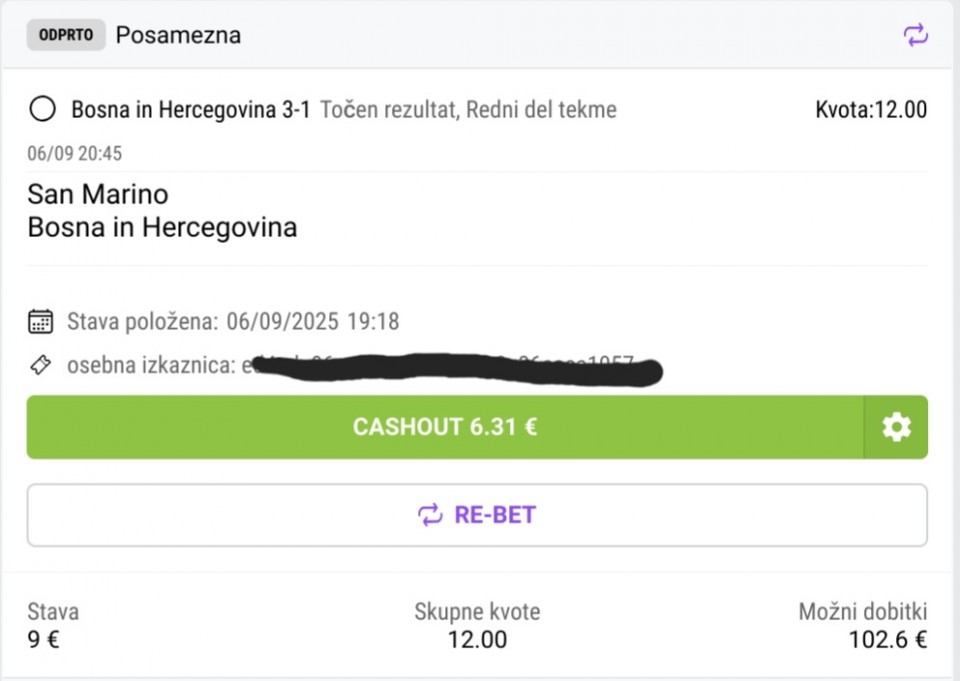Click the Stava 9 € amount
Image resolution: width=960 pixels, height=681 pixels.
point(44,639)
